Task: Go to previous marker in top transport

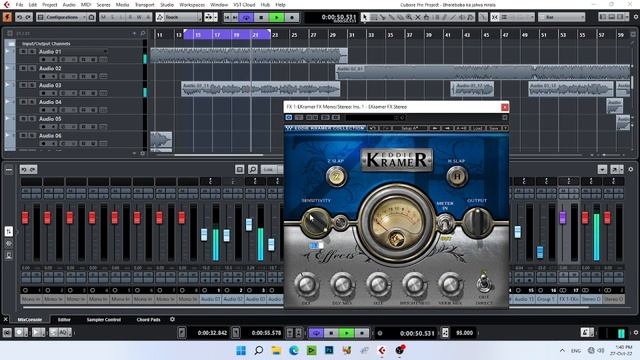Action: click(227, 18)
